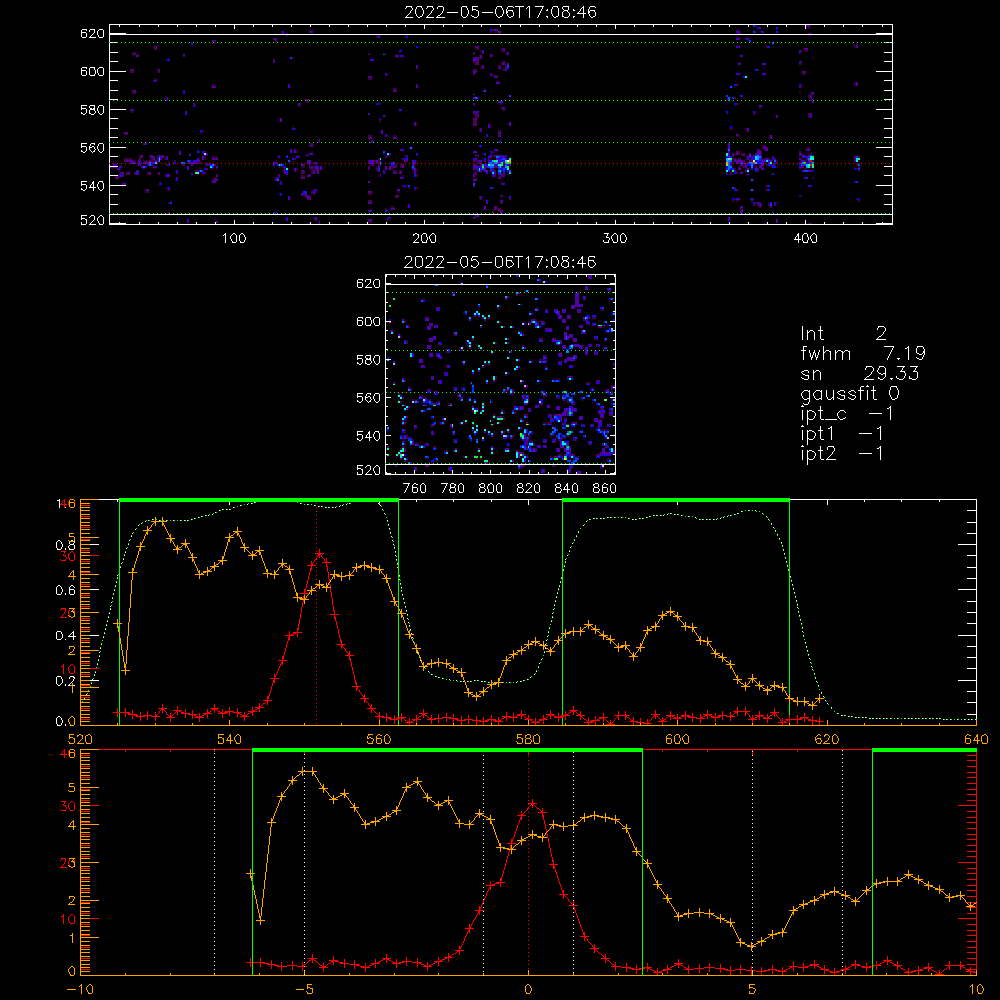Screen dimensions: 1000x1000
Task: Click short green bar at bottom plot's right edge
Action: click(x=924, y=751)
